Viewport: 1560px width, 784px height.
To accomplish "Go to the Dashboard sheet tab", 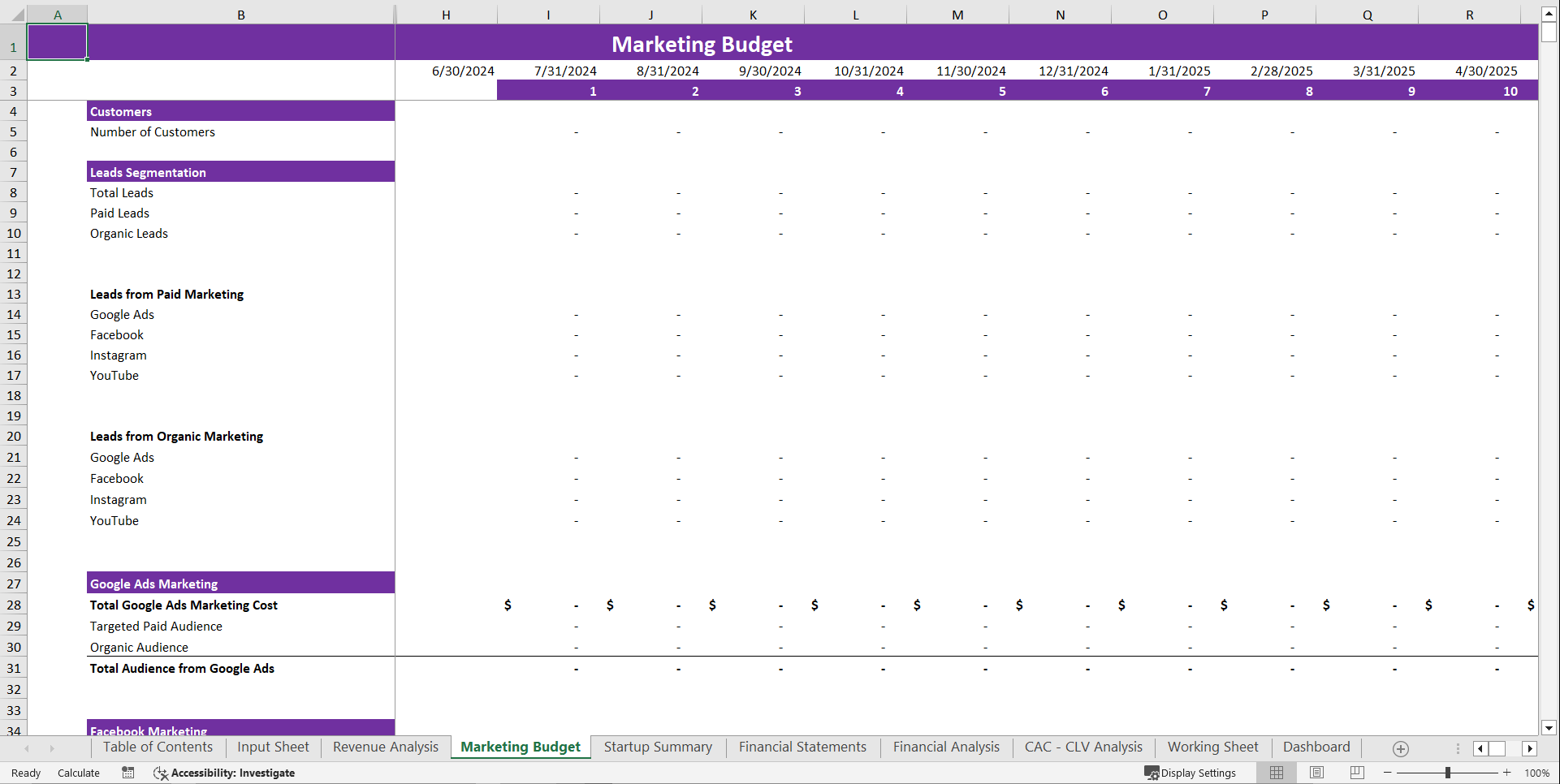I will pos(1316,747).
